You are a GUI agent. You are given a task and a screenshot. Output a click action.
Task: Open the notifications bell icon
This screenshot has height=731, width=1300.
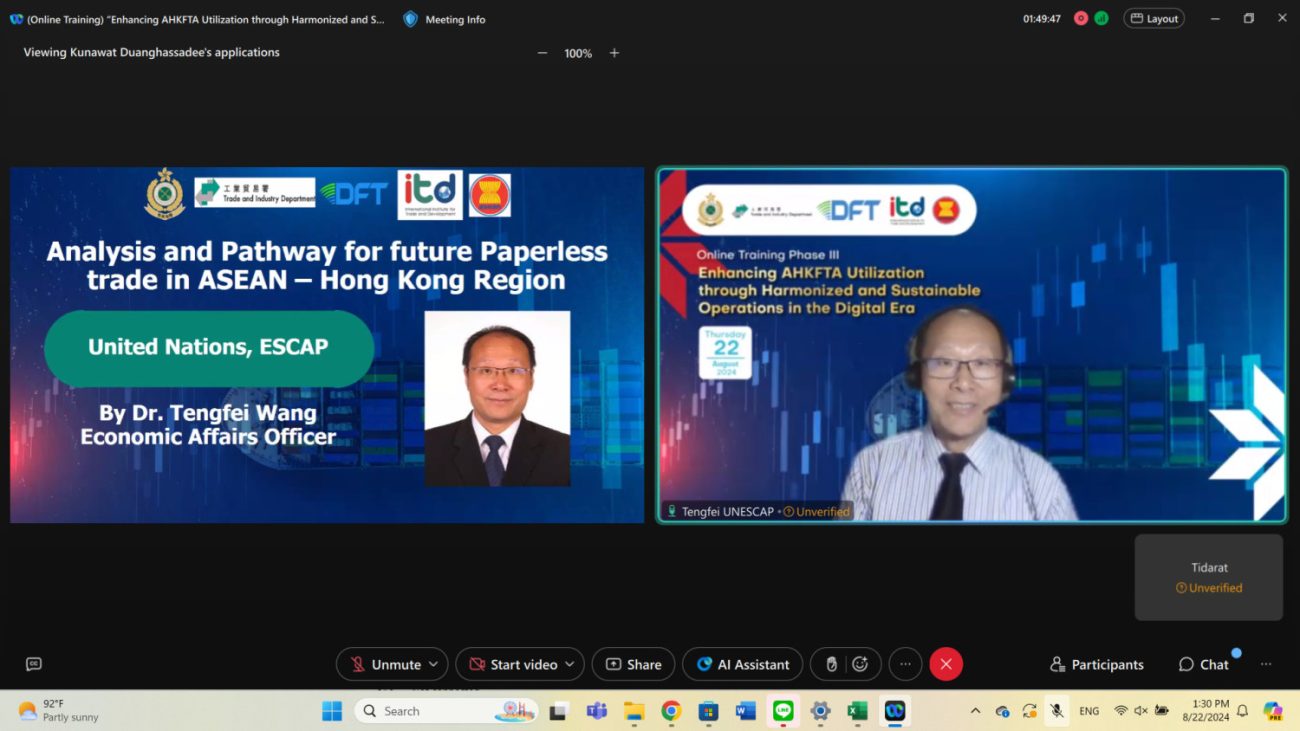click(x=1242, y=711)
